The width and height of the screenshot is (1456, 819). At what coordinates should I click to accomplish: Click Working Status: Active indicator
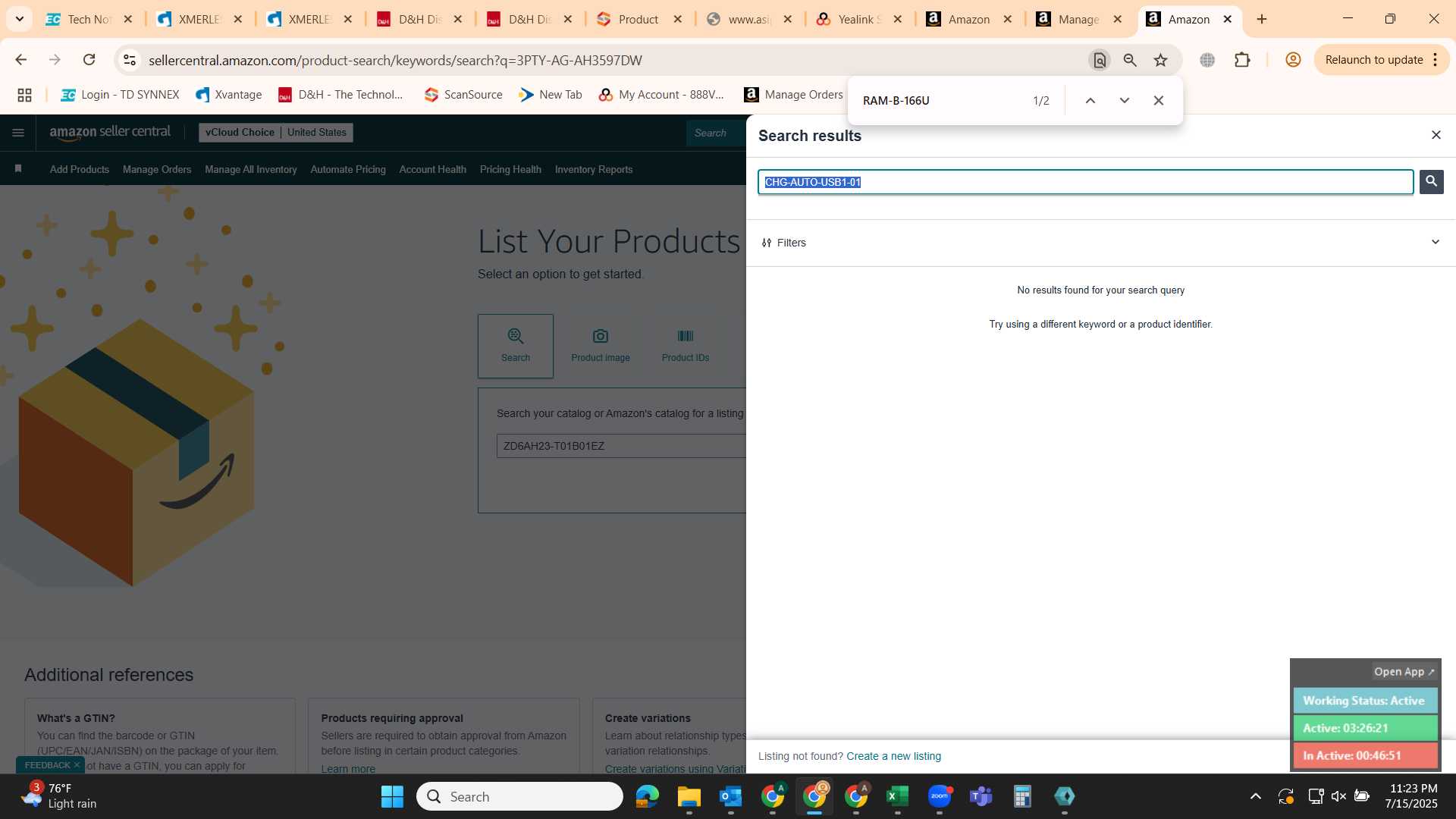point(1365,701)
